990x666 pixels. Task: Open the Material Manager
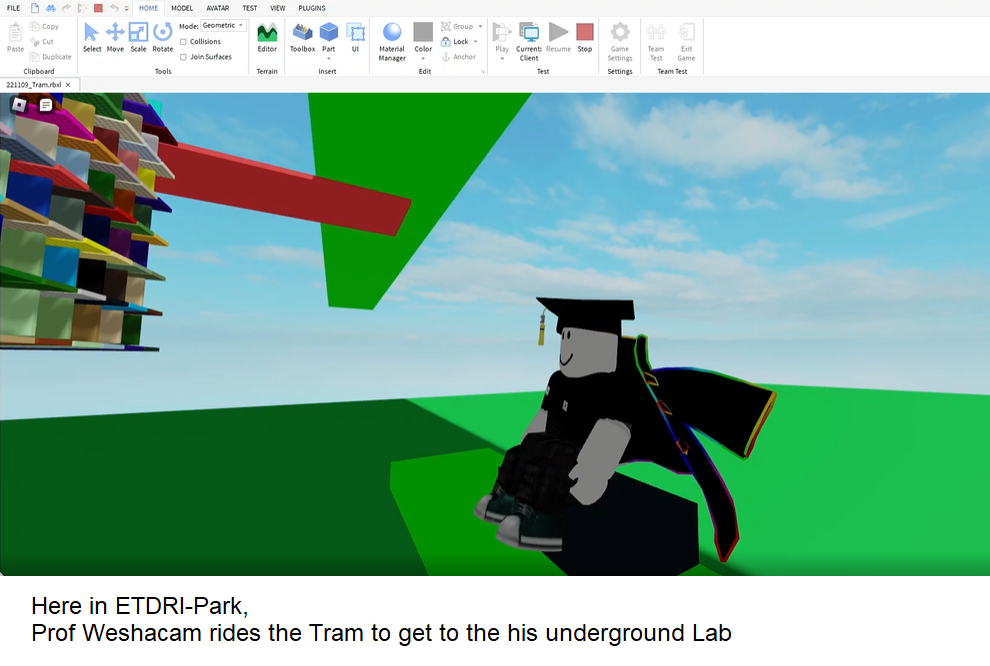coord(392,38)
